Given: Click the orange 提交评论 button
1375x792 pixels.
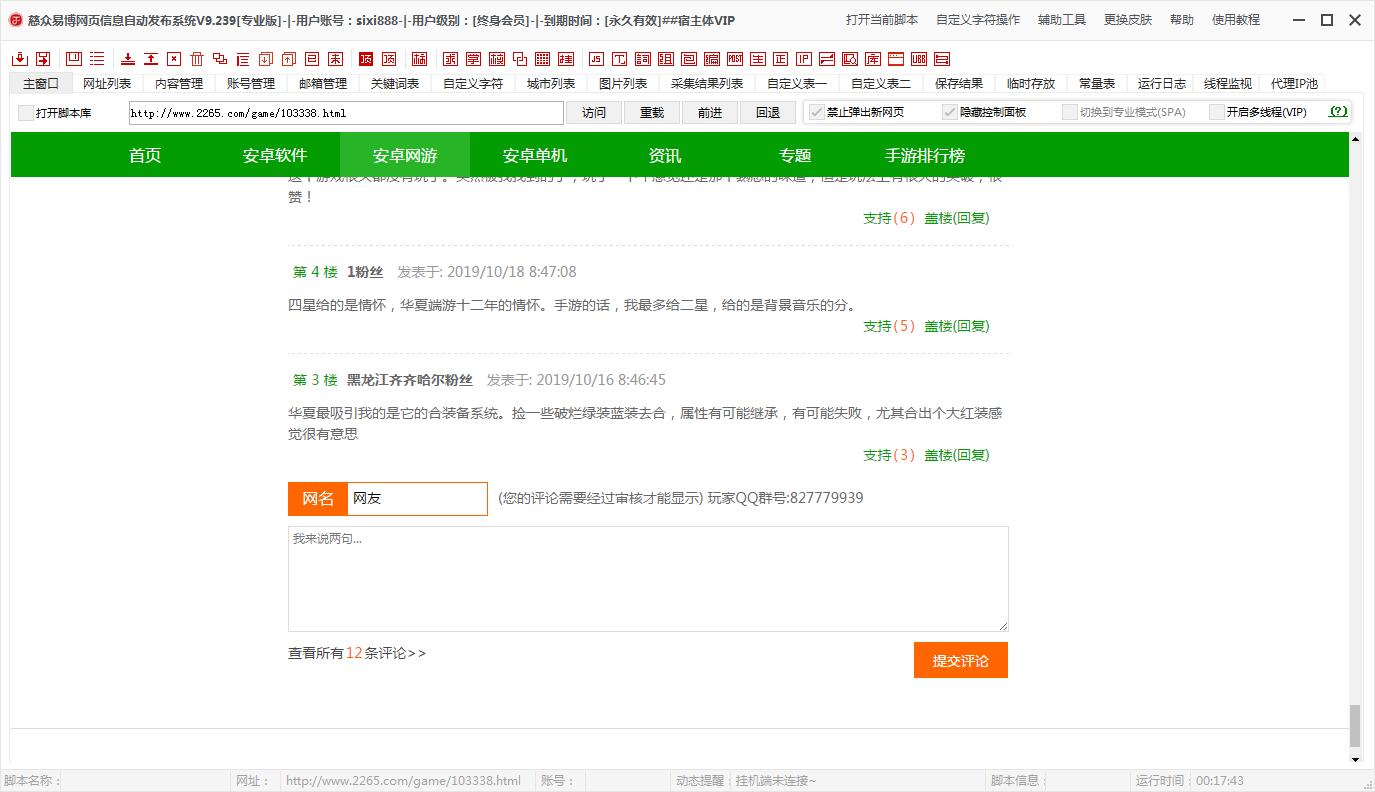Looking at the screenshot, I should [961, 660].
